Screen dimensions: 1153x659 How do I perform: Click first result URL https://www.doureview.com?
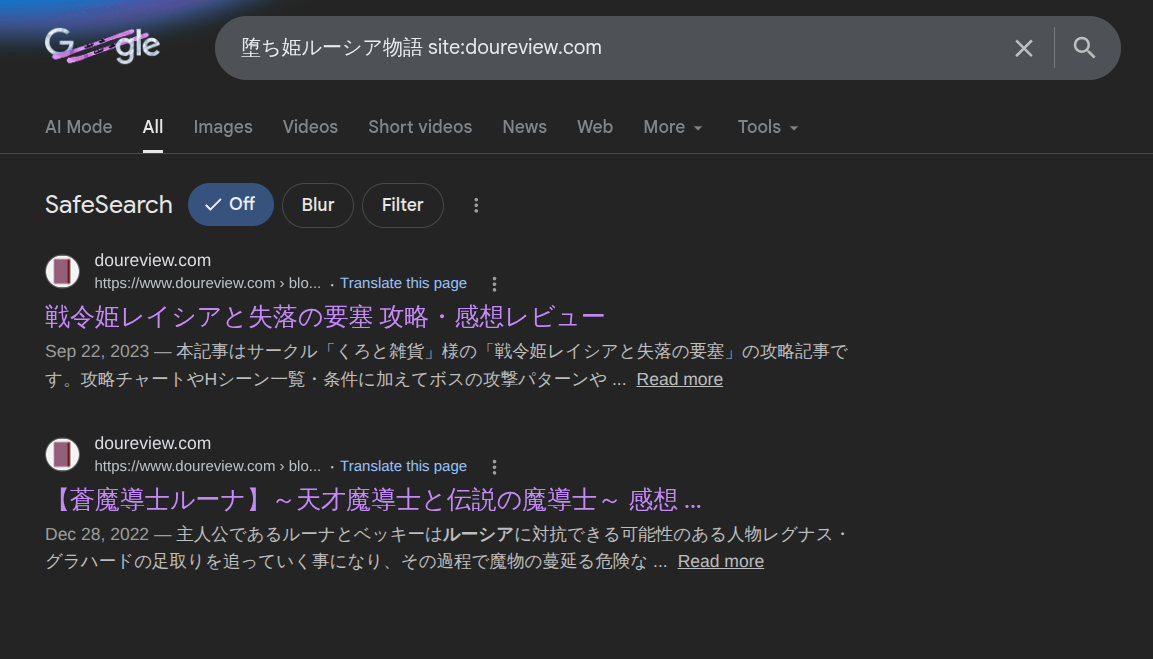tap(207, 283)
